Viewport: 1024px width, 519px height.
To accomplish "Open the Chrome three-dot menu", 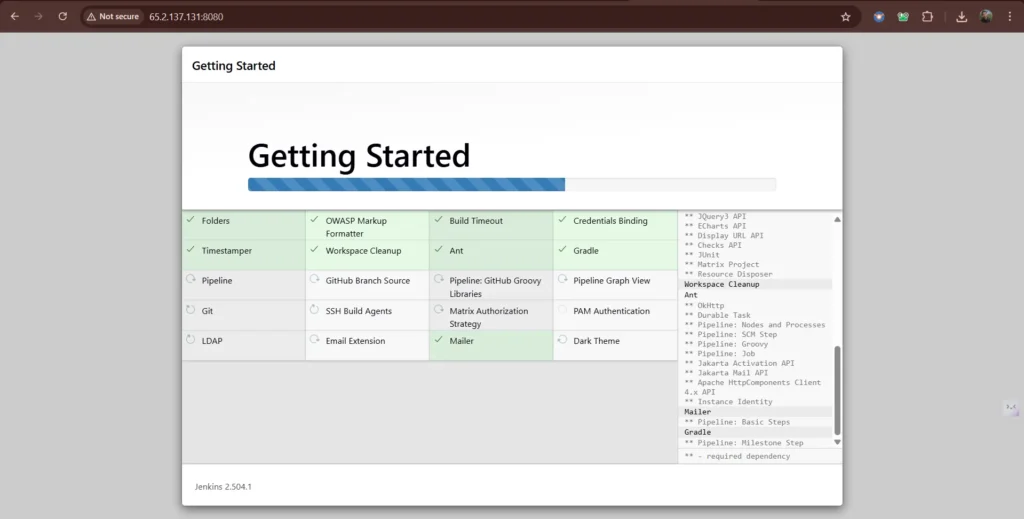I will click(x=1010, y=16).
